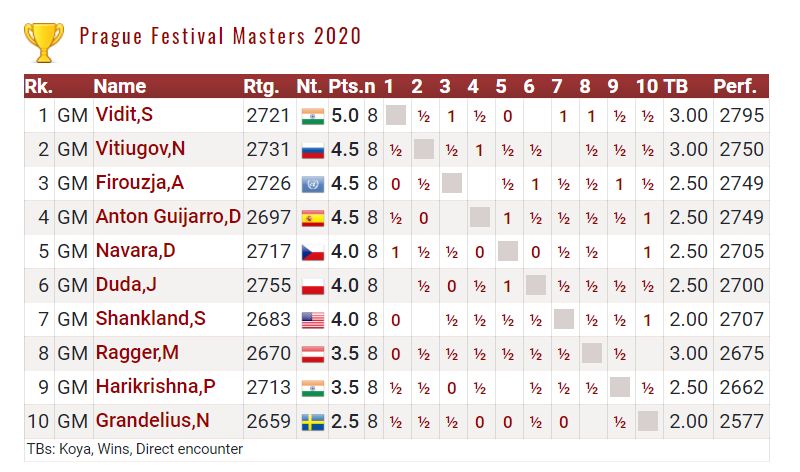Click the Czech flag in Navara row

coord(312,252)
